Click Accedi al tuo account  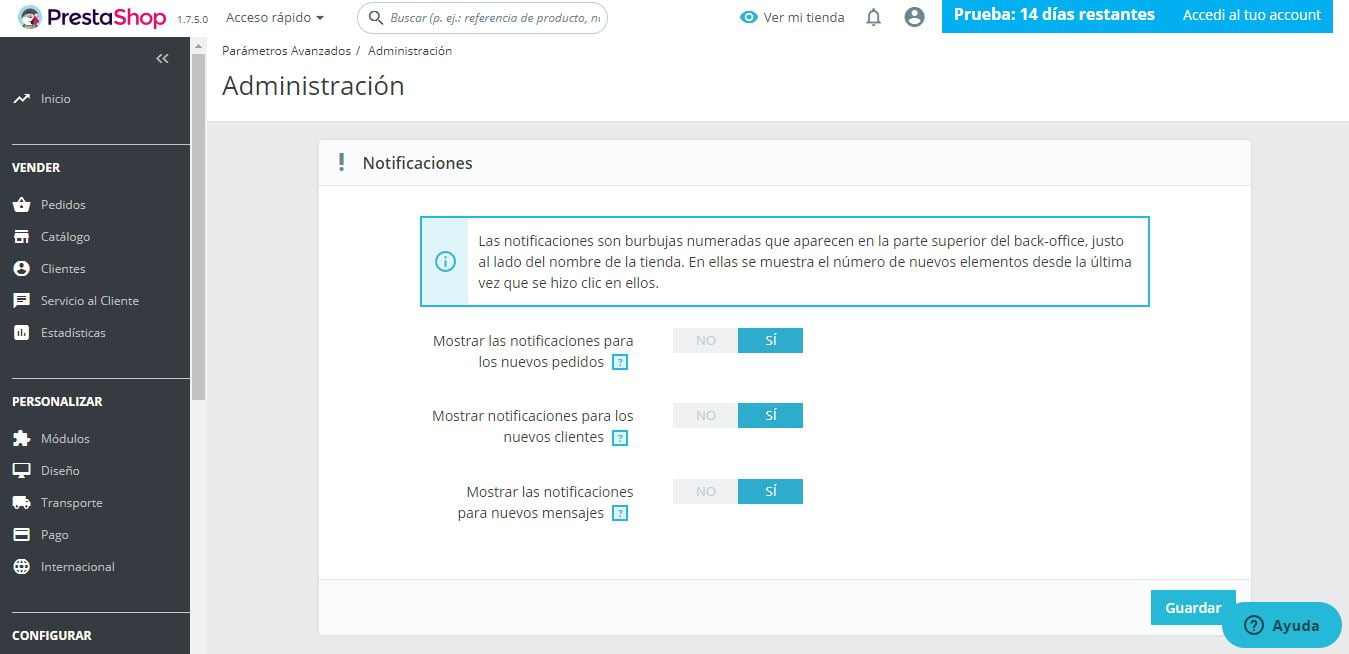[x=1251, y=15]
